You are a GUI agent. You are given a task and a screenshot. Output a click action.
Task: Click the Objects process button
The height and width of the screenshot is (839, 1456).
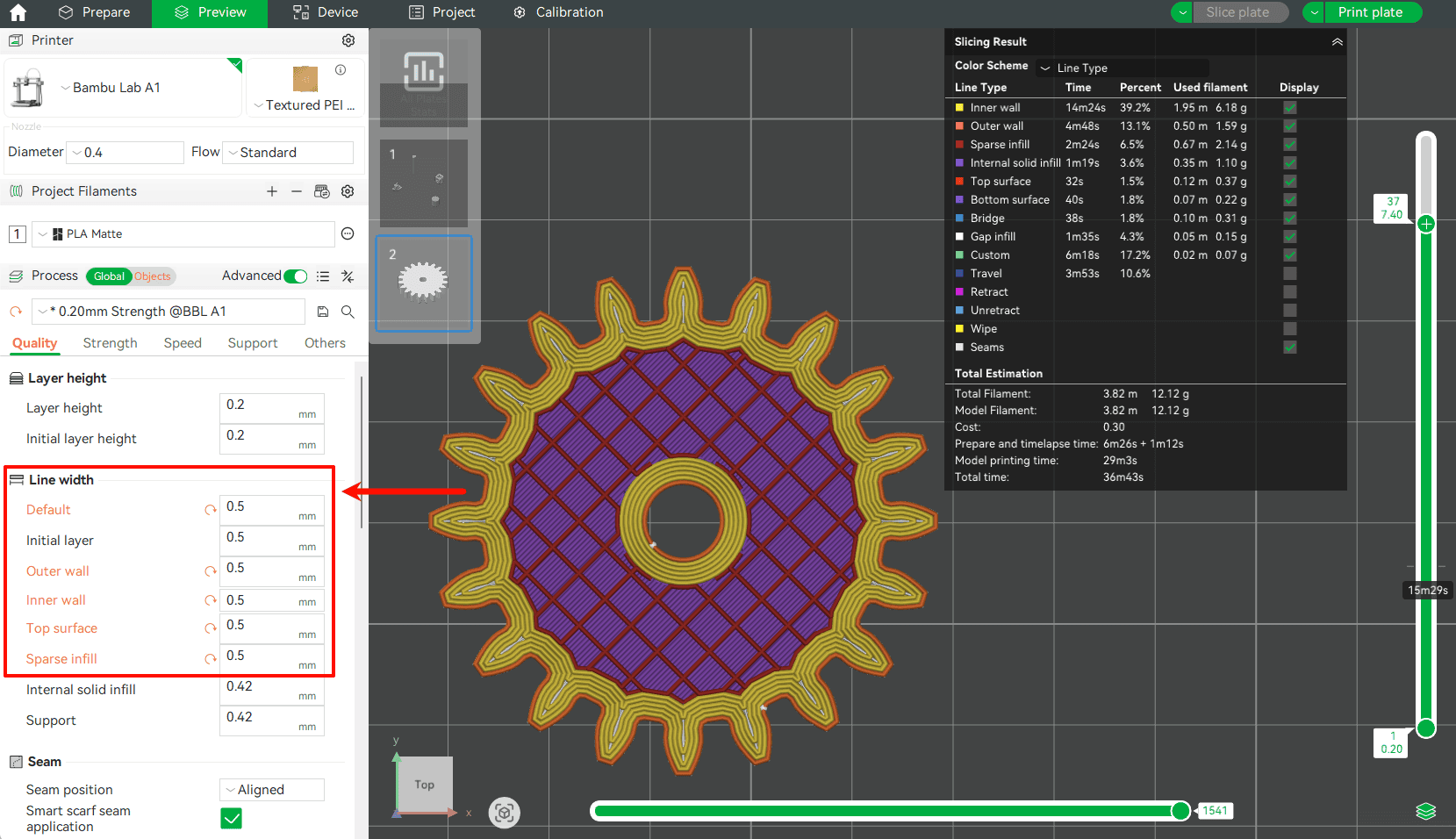click(153, 276)
